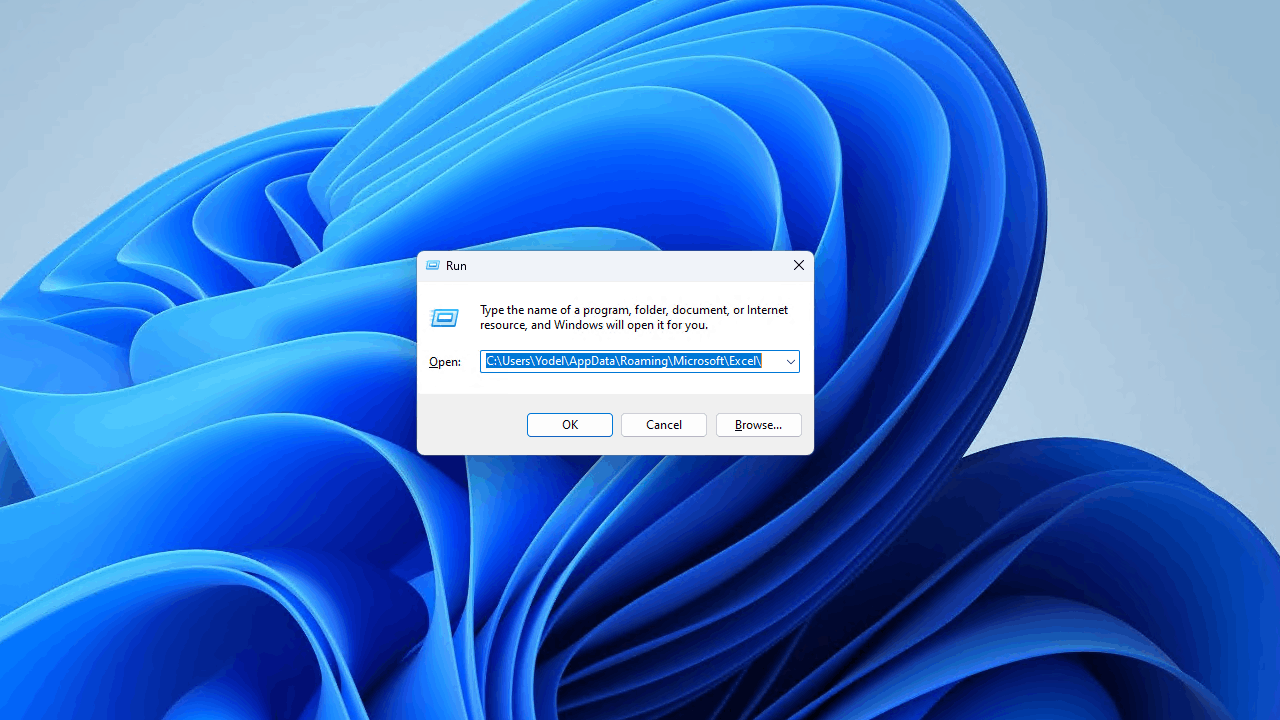
Task: Cancel the Run dialog
Action: (664, 425)
